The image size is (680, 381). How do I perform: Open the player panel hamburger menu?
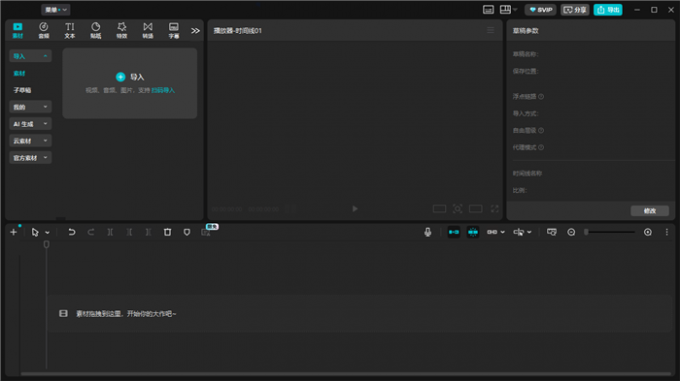coord(490,30)
